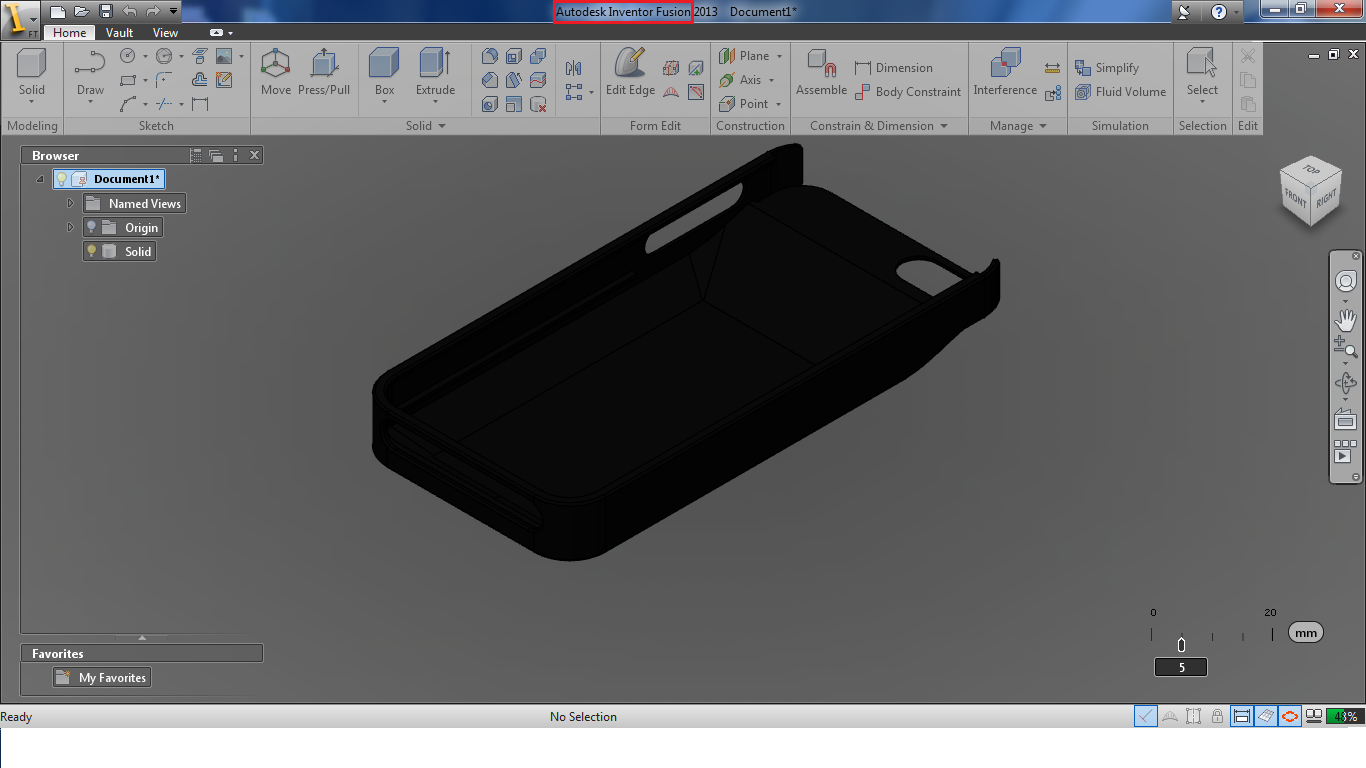Click the ViewCube to reorient the model
The width and height of the screenshot is (1366, 768).
(1309, 191)
